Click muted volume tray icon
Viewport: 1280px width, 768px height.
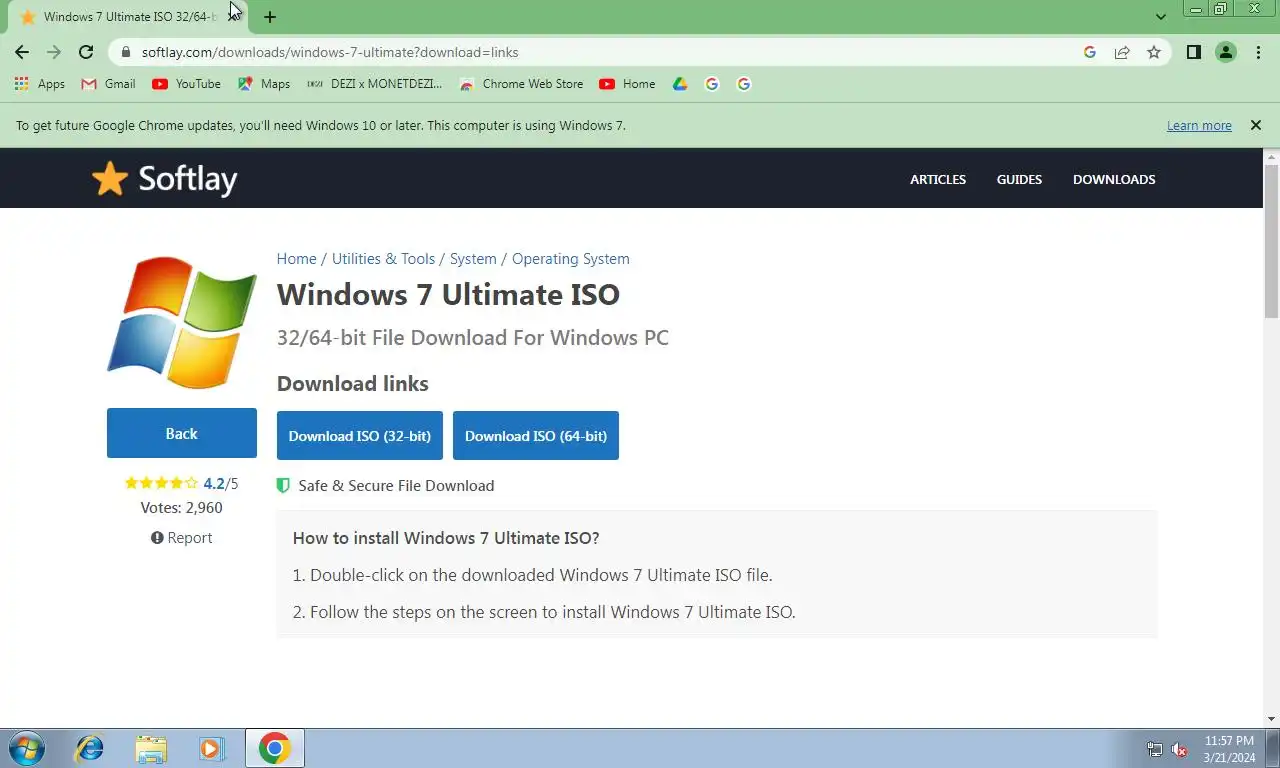pyautogui.click(x=1179, y=749)
